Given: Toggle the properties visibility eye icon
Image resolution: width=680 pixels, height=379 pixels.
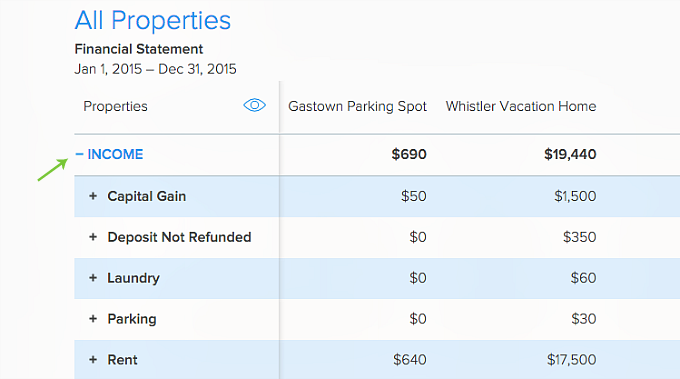Looking at the screenshot, I should point(255,105).
